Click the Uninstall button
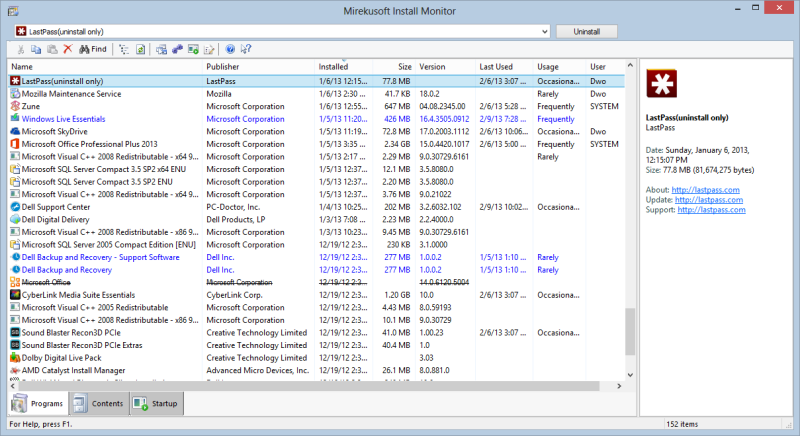This screenshot has width=800, height=436. 586,32
